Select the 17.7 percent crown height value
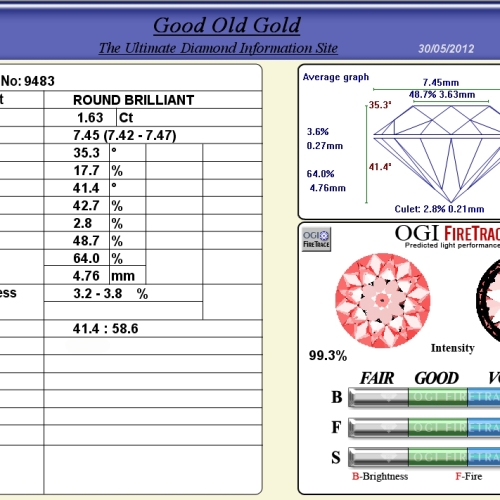The width and height of the screenshot is (500, 500). coord(86,171)
